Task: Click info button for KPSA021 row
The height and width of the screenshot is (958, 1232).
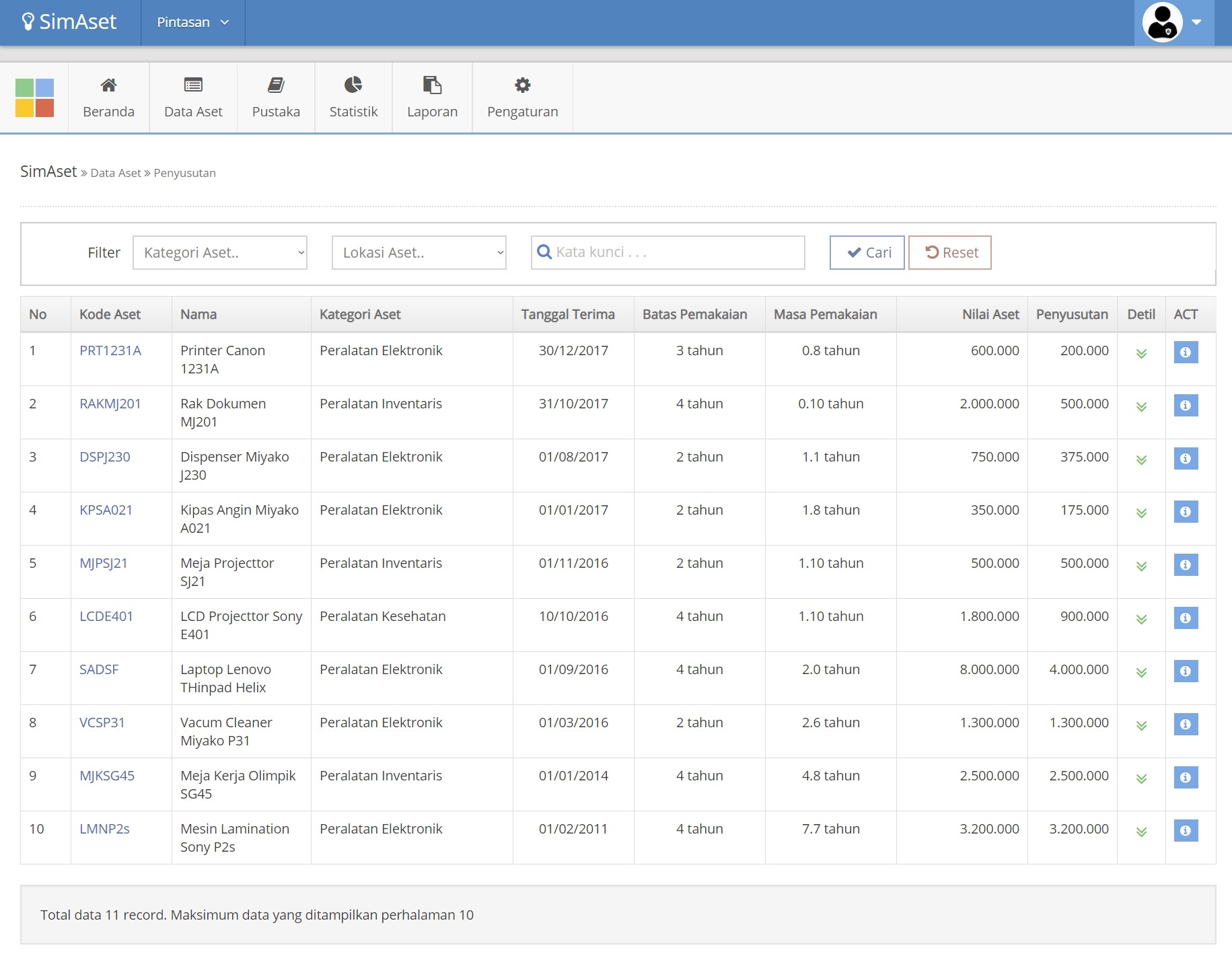Action: (x=1186, y=511)
